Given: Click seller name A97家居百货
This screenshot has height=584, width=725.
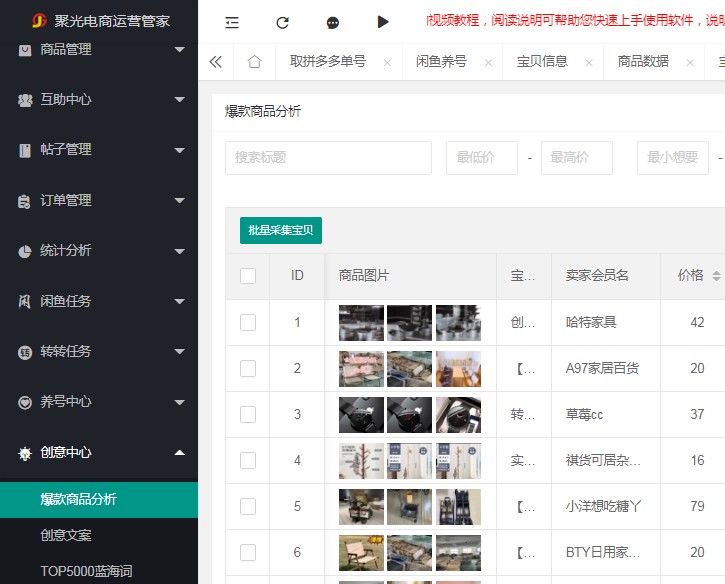Looking at the screenshot, I should coord(602,369).
